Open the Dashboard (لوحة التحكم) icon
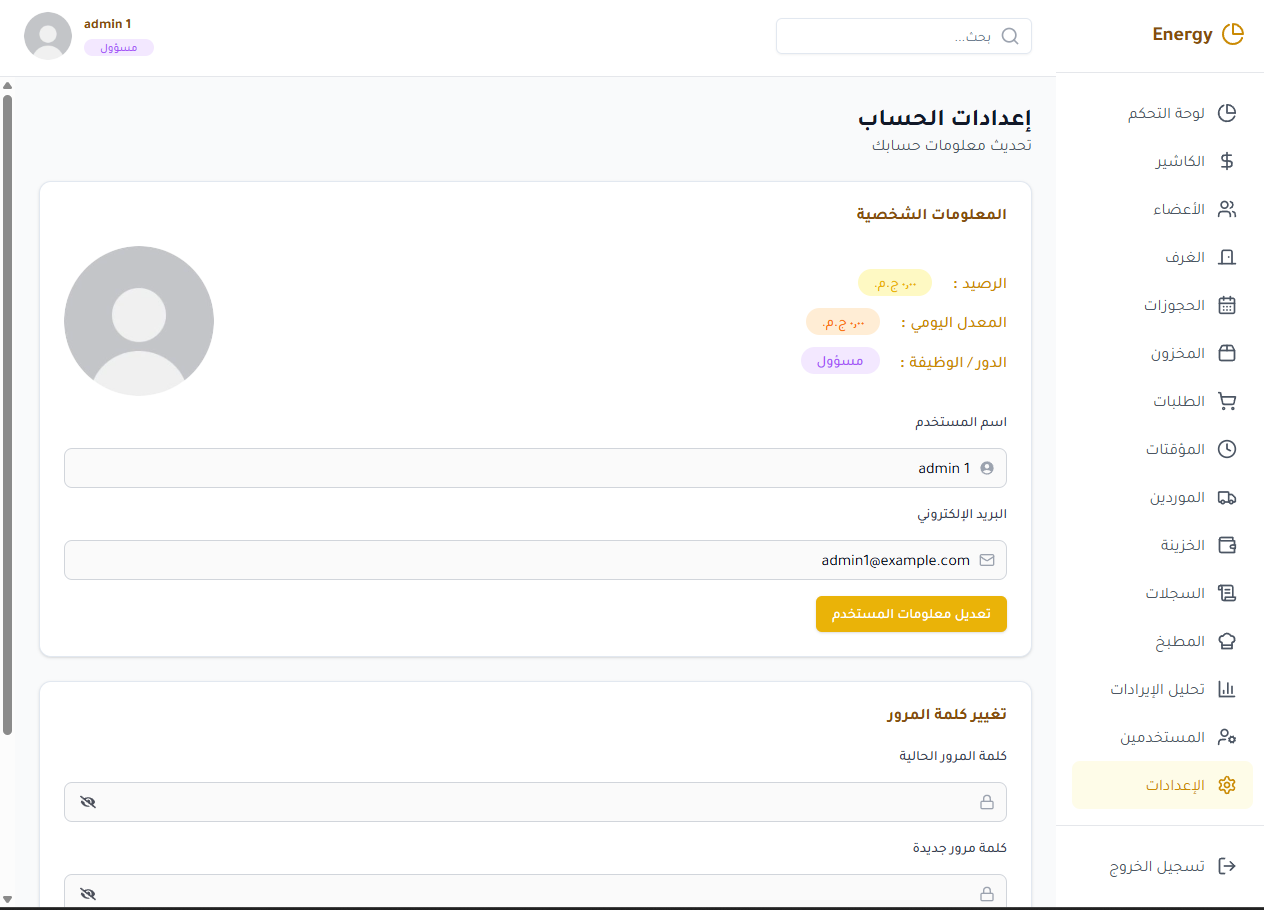 click(x=1227, y=113)
